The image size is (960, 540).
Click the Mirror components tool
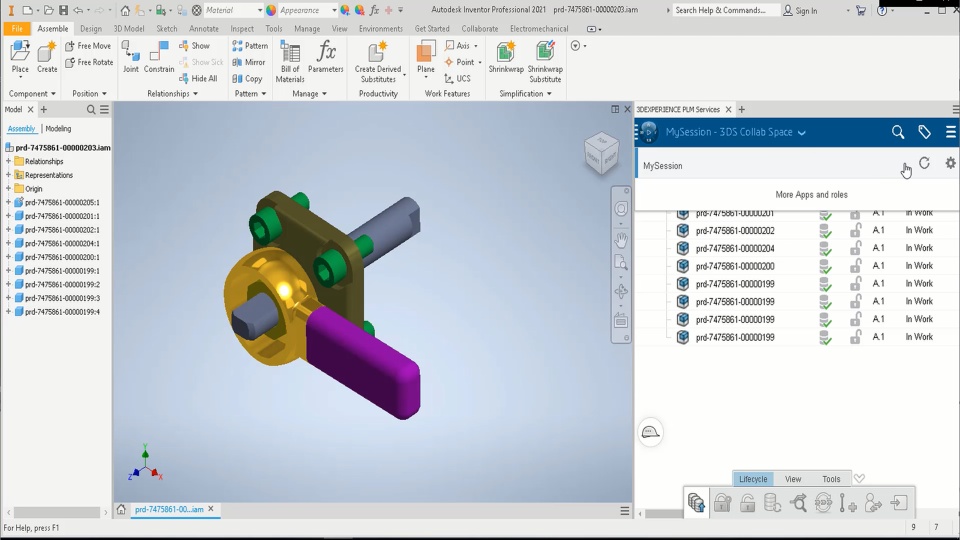tap(249, 62)
